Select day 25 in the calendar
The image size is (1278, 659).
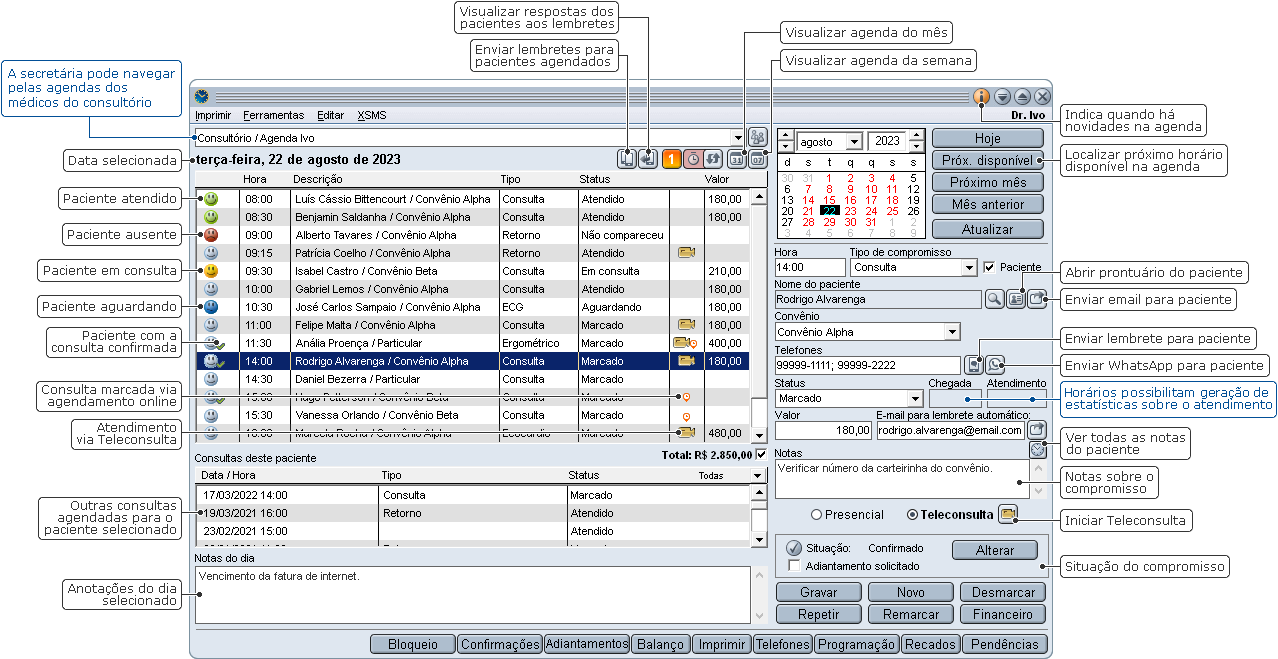[892, 211]
